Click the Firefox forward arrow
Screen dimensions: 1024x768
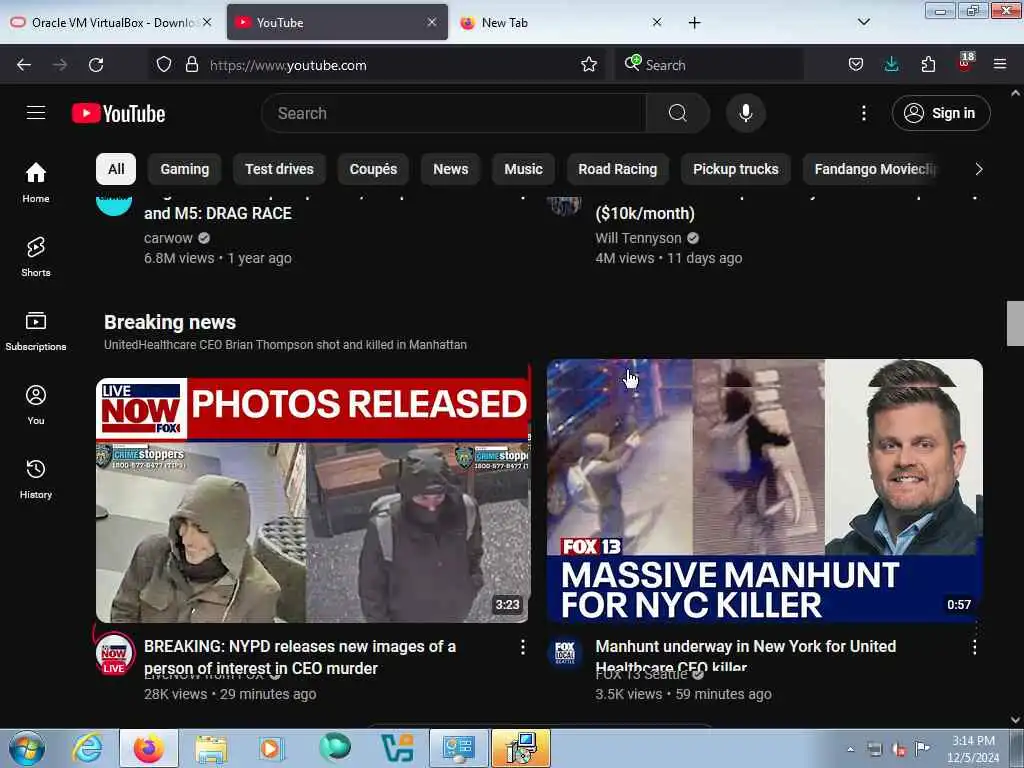(x=60, y=65)
